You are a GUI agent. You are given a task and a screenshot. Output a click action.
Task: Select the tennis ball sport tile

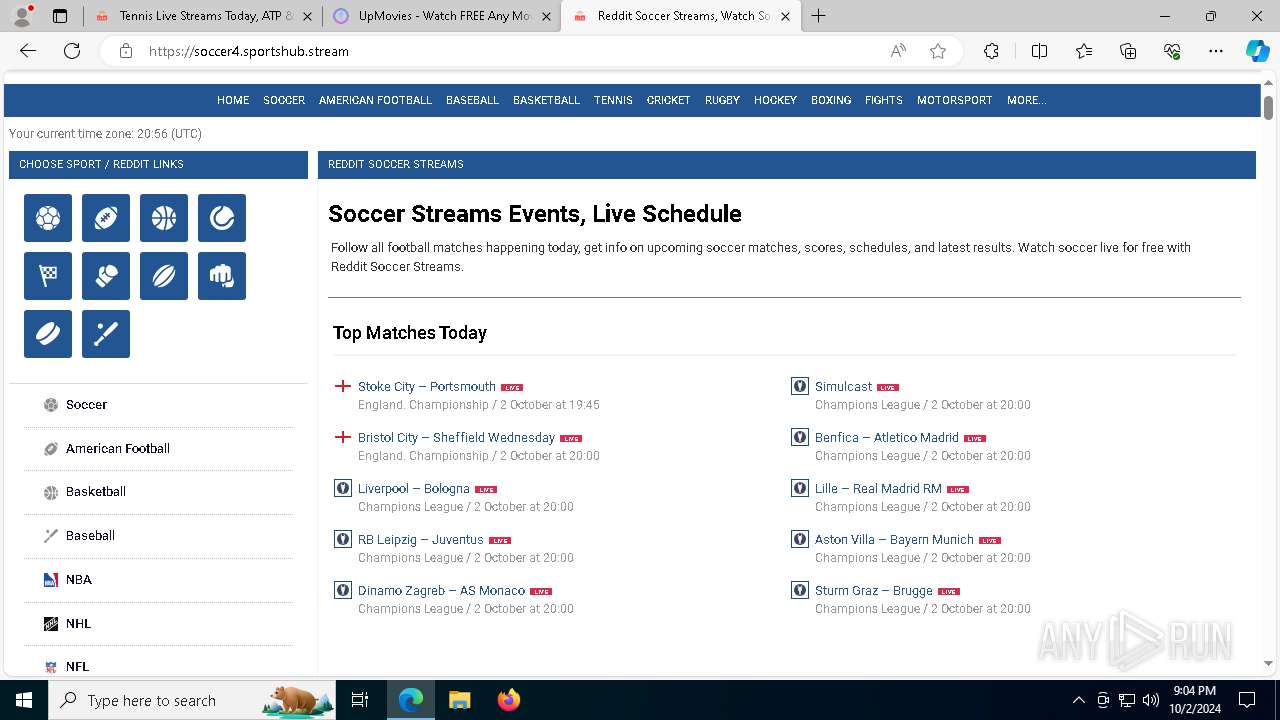tap(222, 218)
